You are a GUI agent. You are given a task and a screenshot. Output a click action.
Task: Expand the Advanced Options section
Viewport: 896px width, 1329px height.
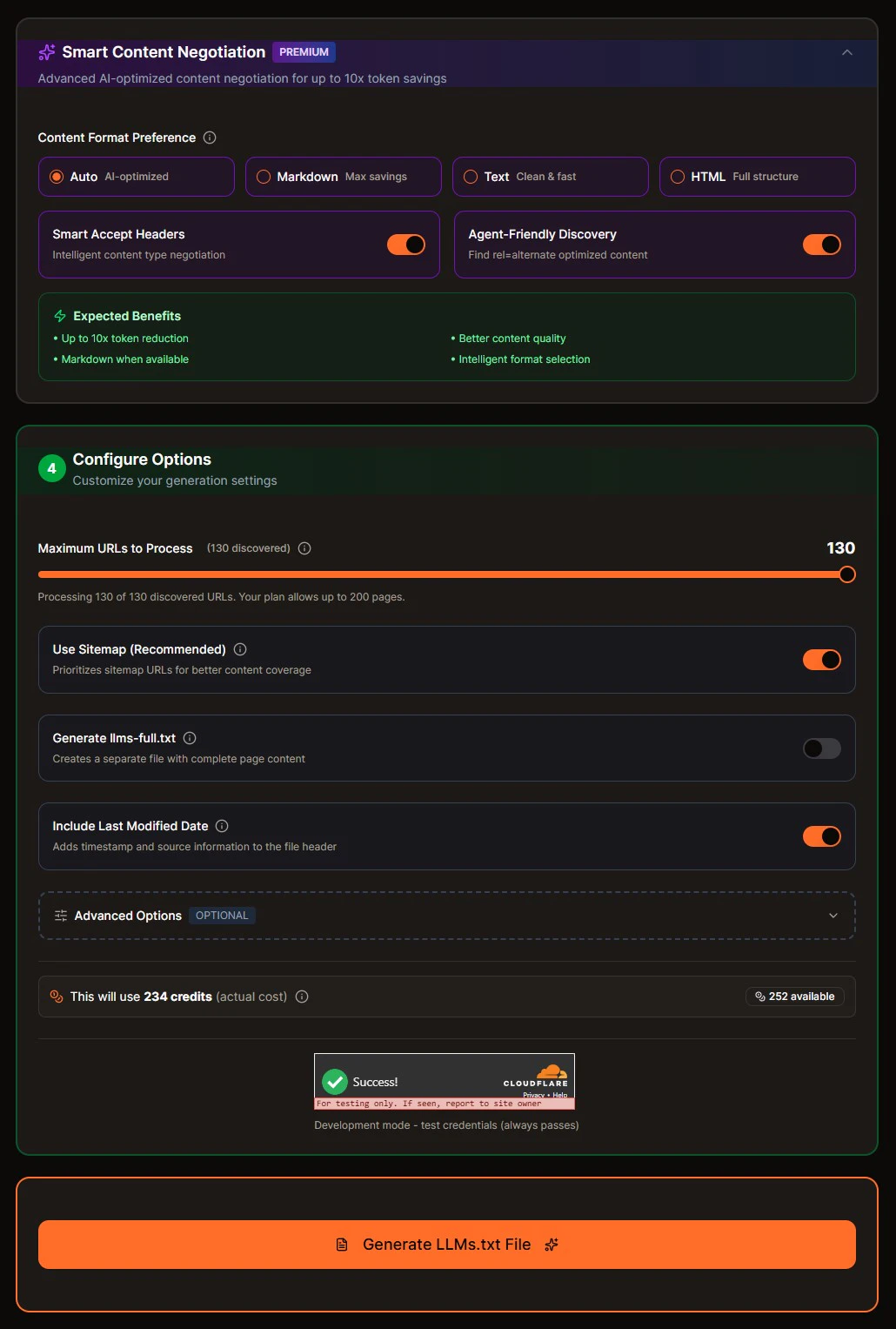coord(832,916)
